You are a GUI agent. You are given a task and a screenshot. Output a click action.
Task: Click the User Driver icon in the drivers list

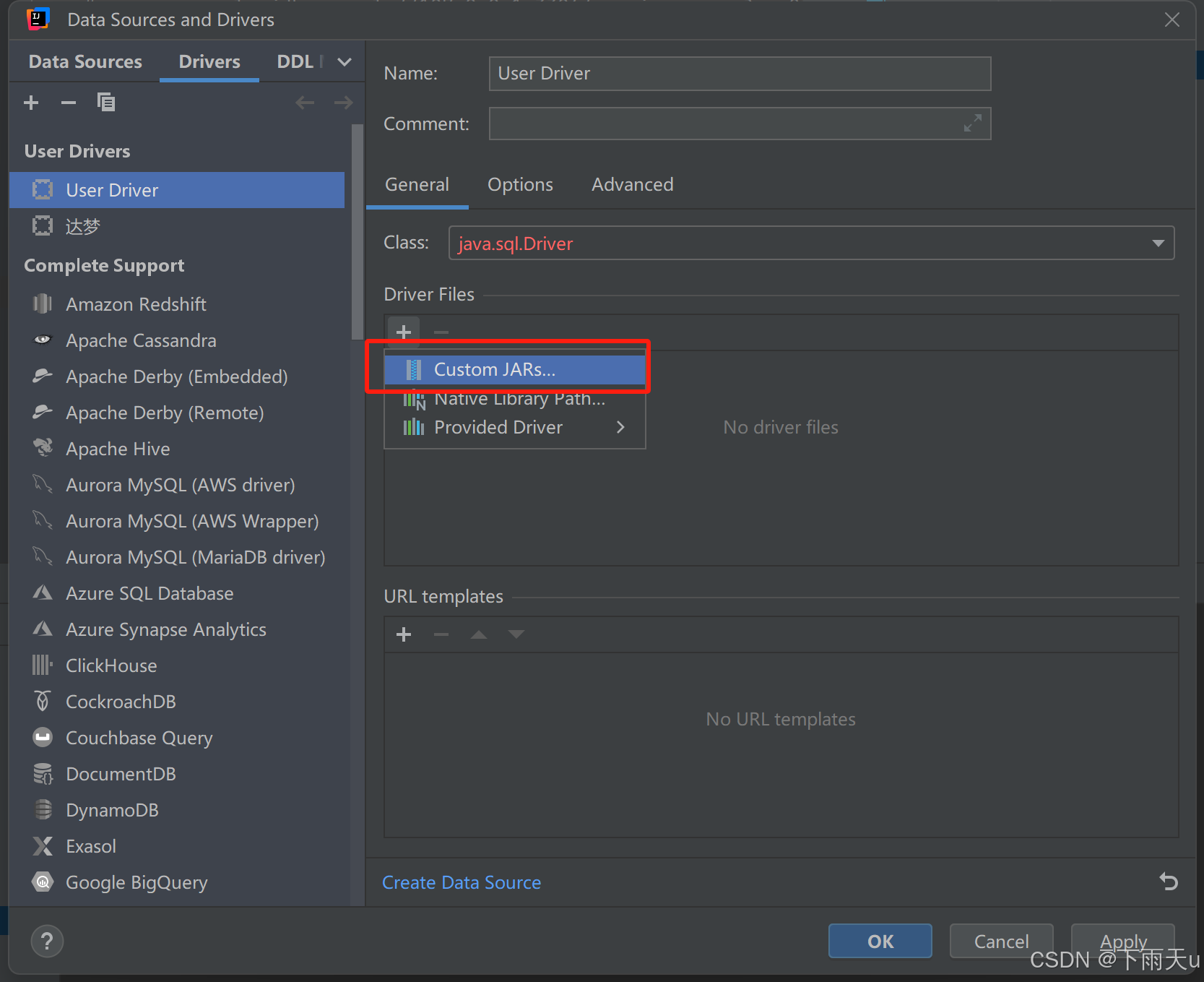[43, 190]
